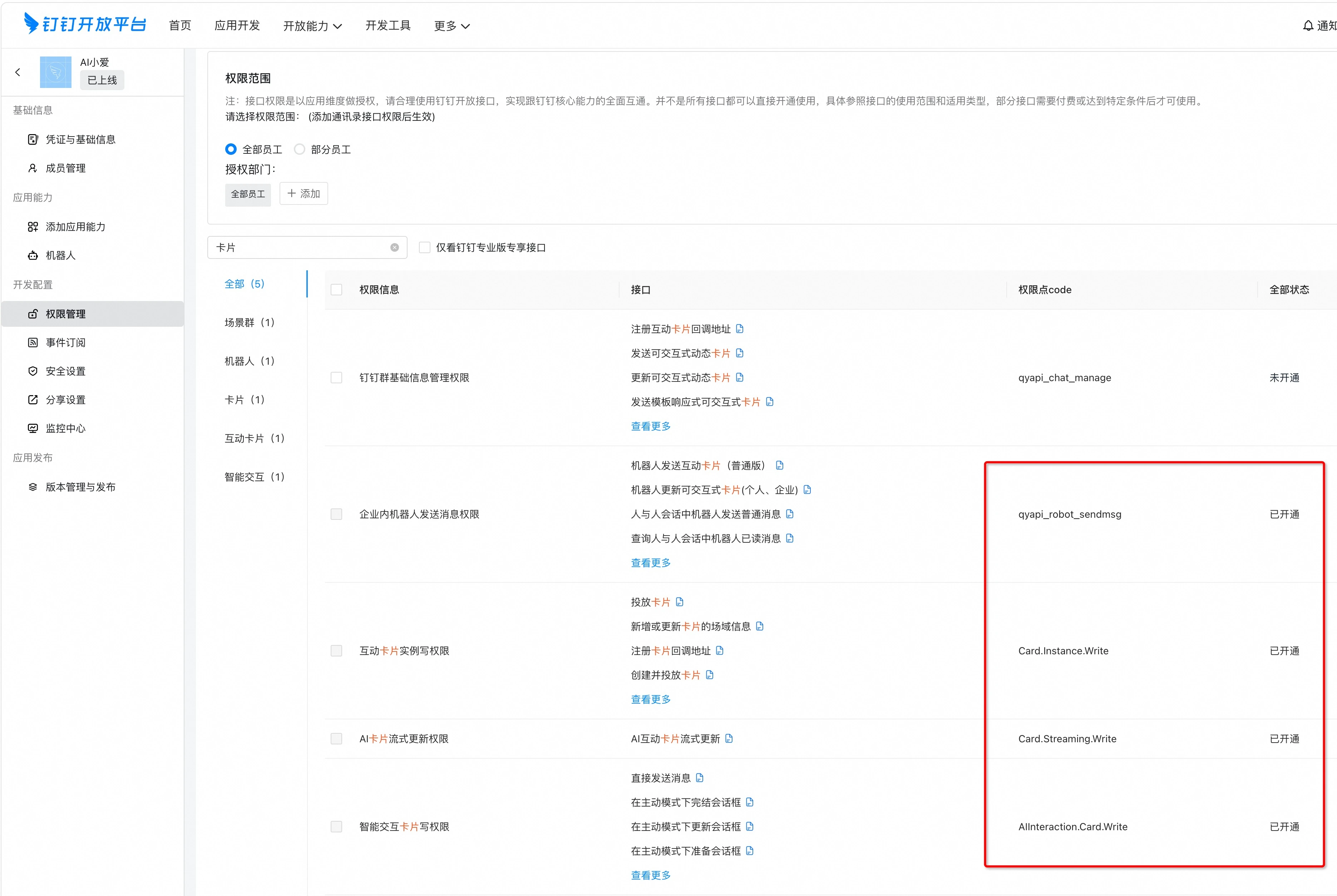Click the notification bell icon
1337x896 pixels.
pos(1308,26)
